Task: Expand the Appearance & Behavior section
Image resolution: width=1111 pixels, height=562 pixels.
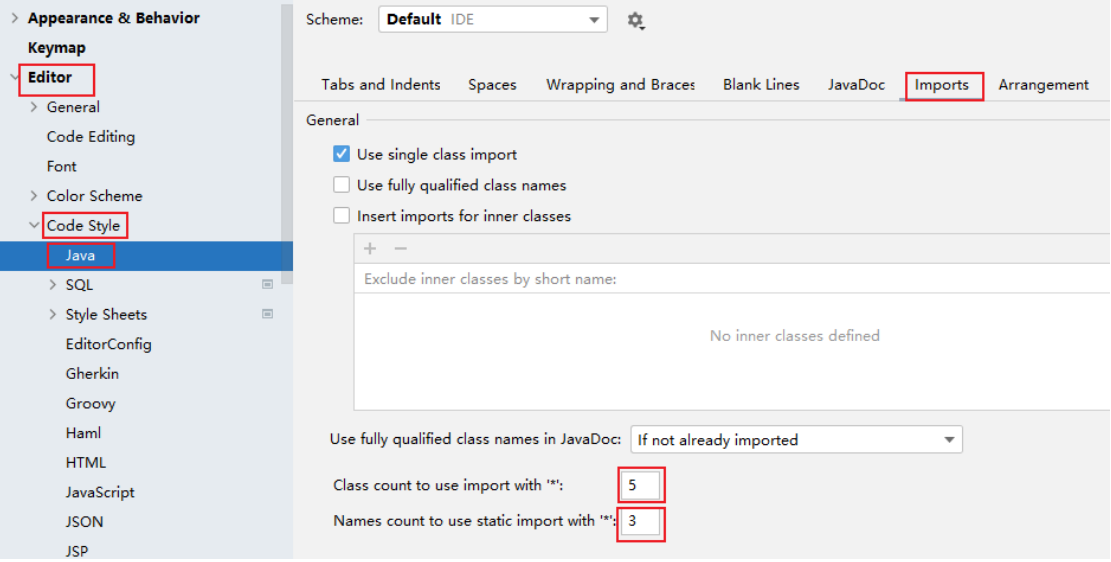Action: [14, 18]
